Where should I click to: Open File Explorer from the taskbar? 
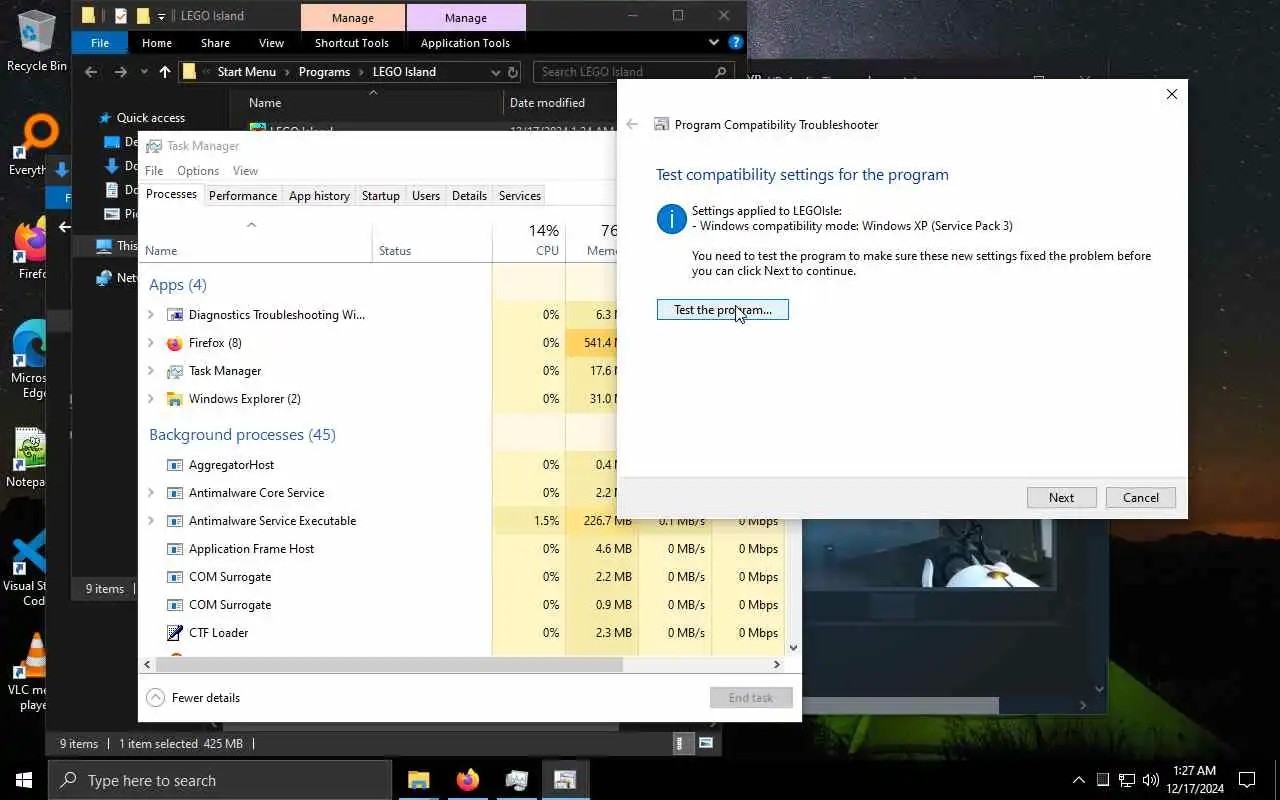click(418, 780)
